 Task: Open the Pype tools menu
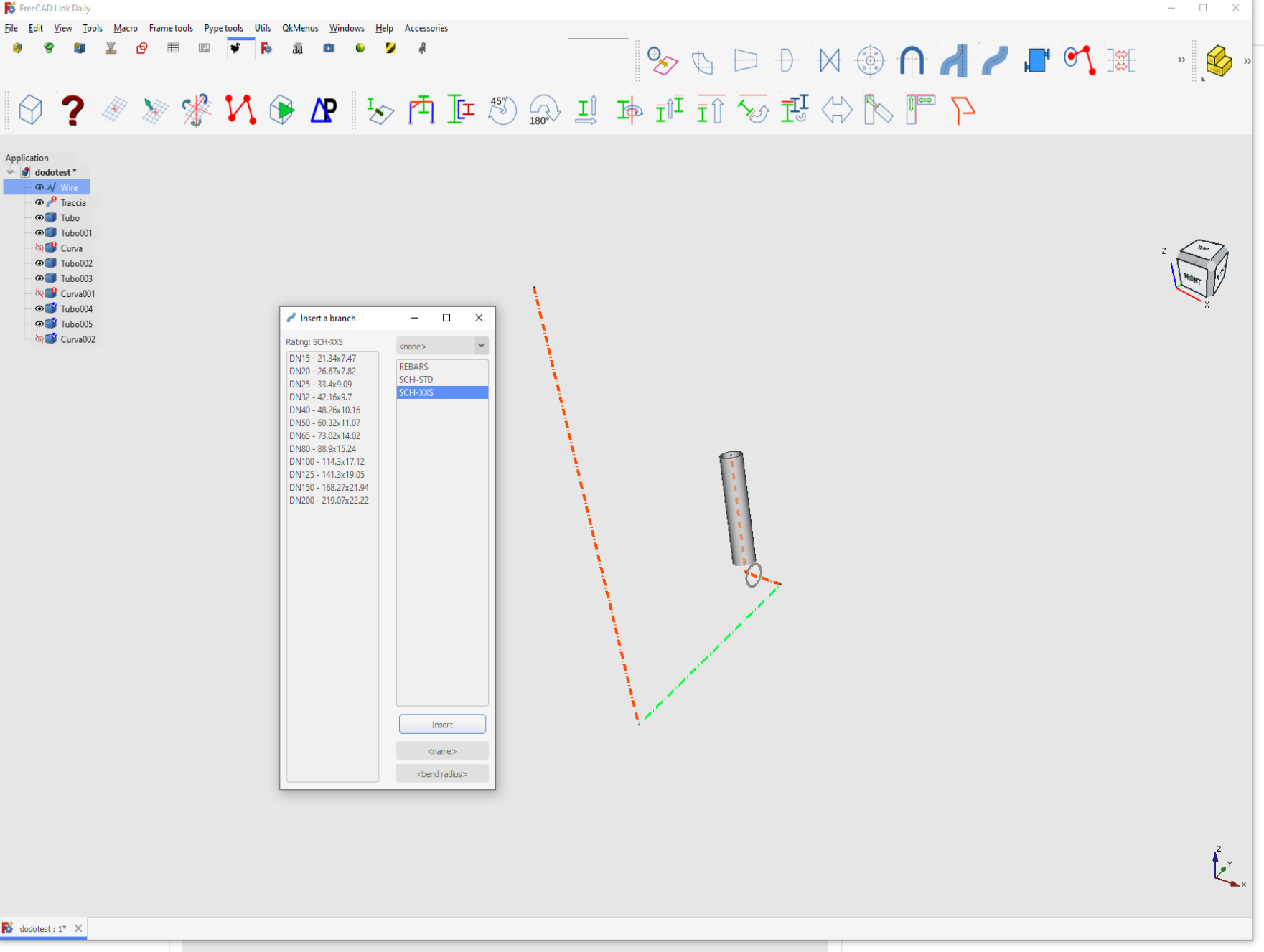(223, 28)
